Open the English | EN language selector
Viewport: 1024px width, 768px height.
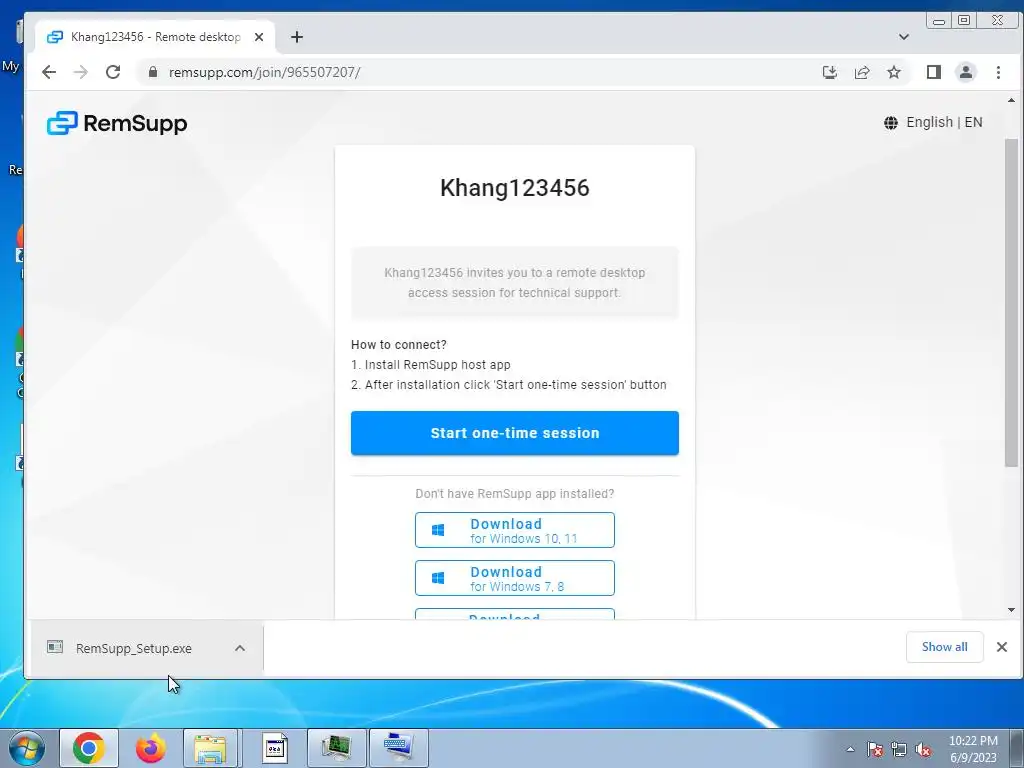pyautogui.click(x=933, y=122)
